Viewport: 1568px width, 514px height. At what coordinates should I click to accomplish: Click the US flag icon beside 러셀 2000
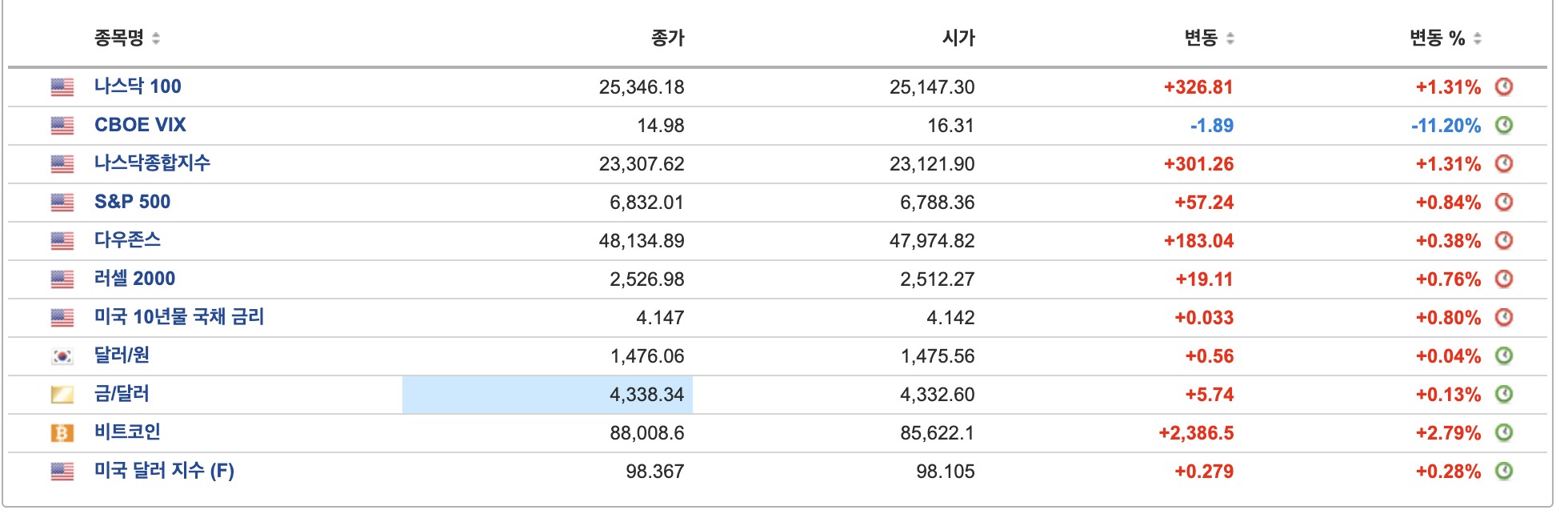click(62, 279)
